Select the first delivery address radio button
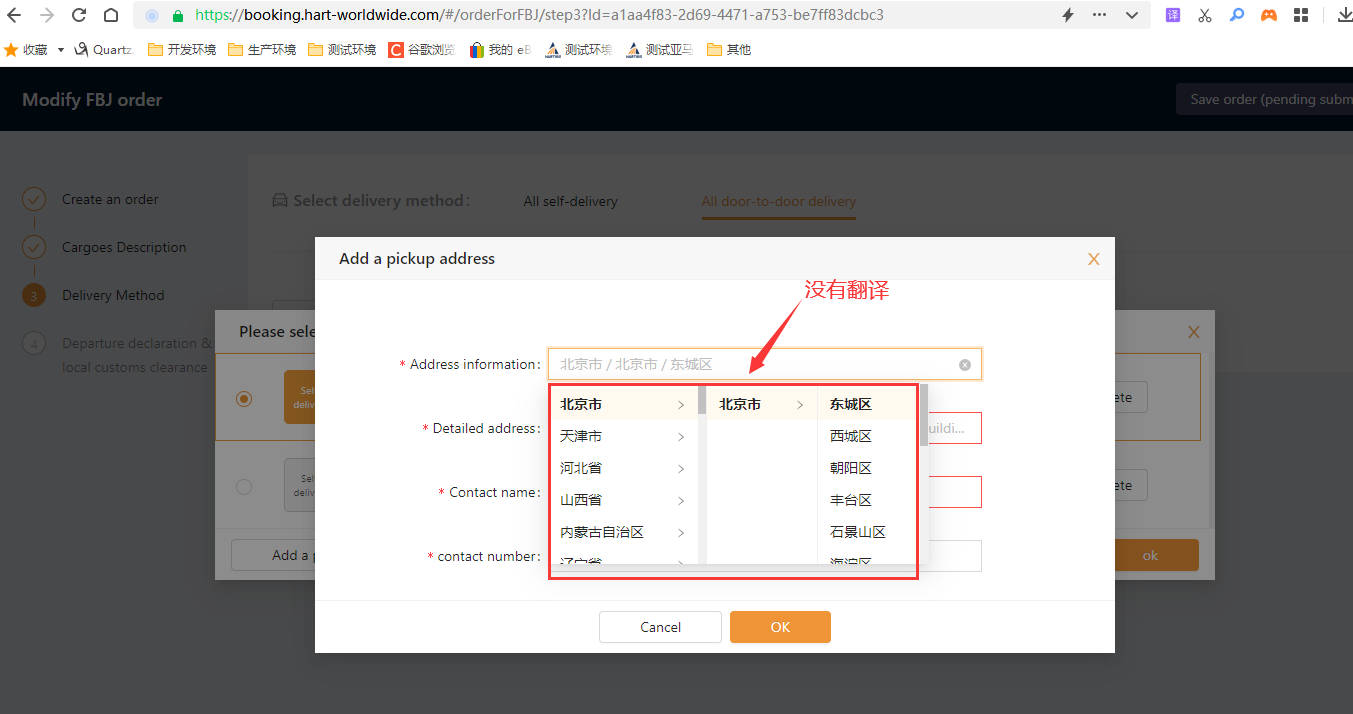The height and width of the screenshot is (714, 1353). coord(244,398)
